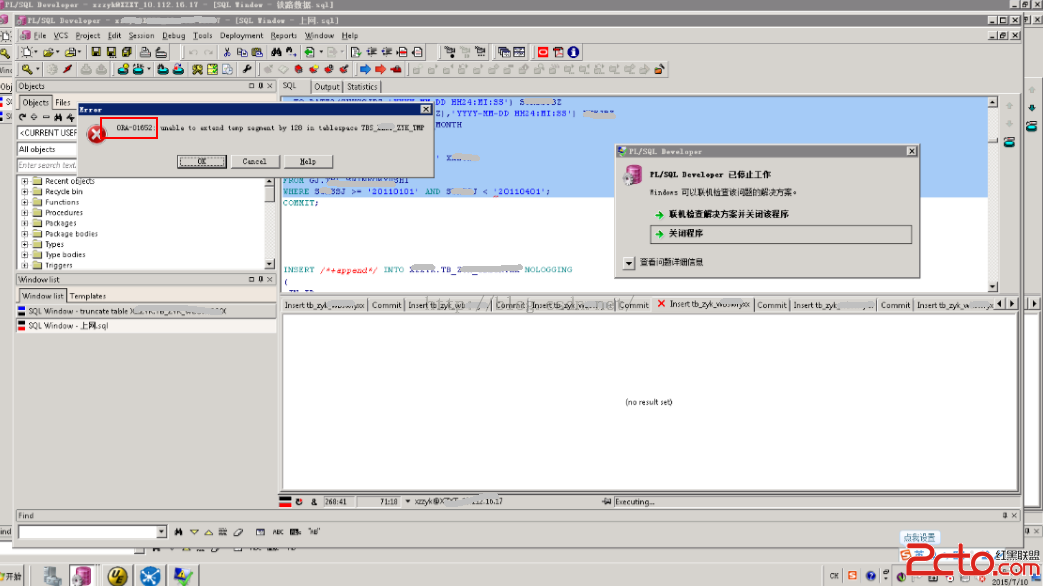Viewport: 1043px width, 586px height.
Task: Click the blue Info about icon
Action: coord(573,52)
